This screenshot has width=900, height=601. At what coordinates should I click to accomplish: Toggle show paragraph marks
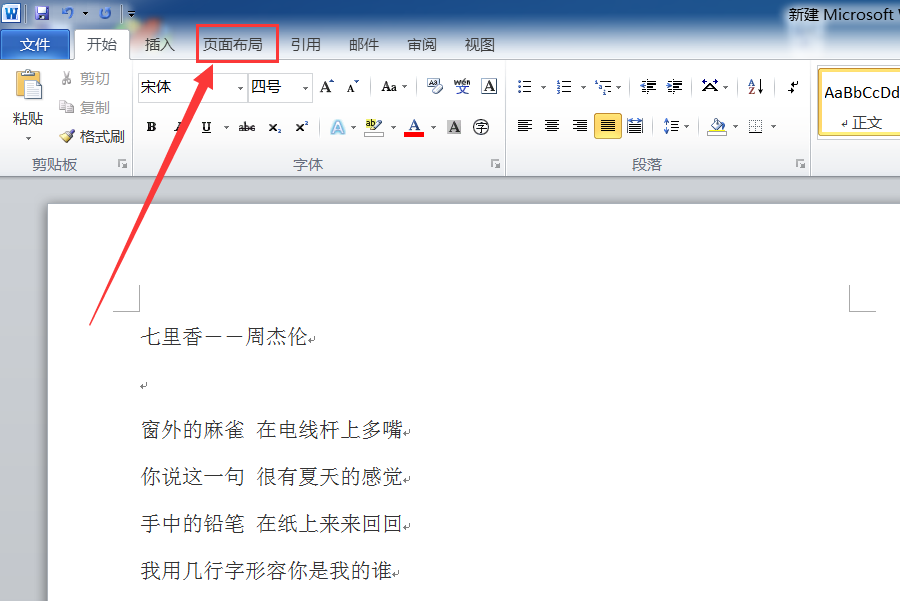click(793, 87)
